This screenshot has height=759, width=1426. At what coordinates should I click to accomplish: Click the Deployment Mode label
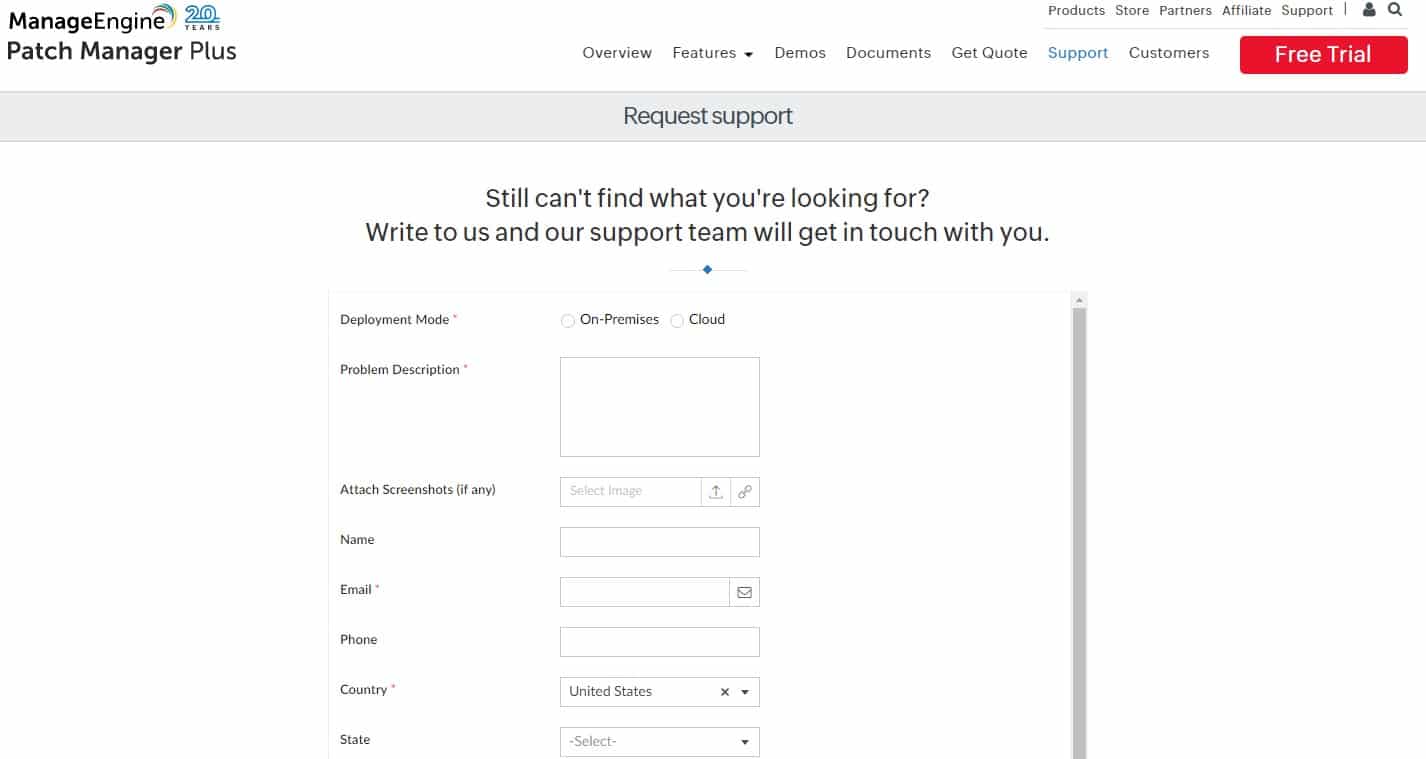(x=395, y=320)
